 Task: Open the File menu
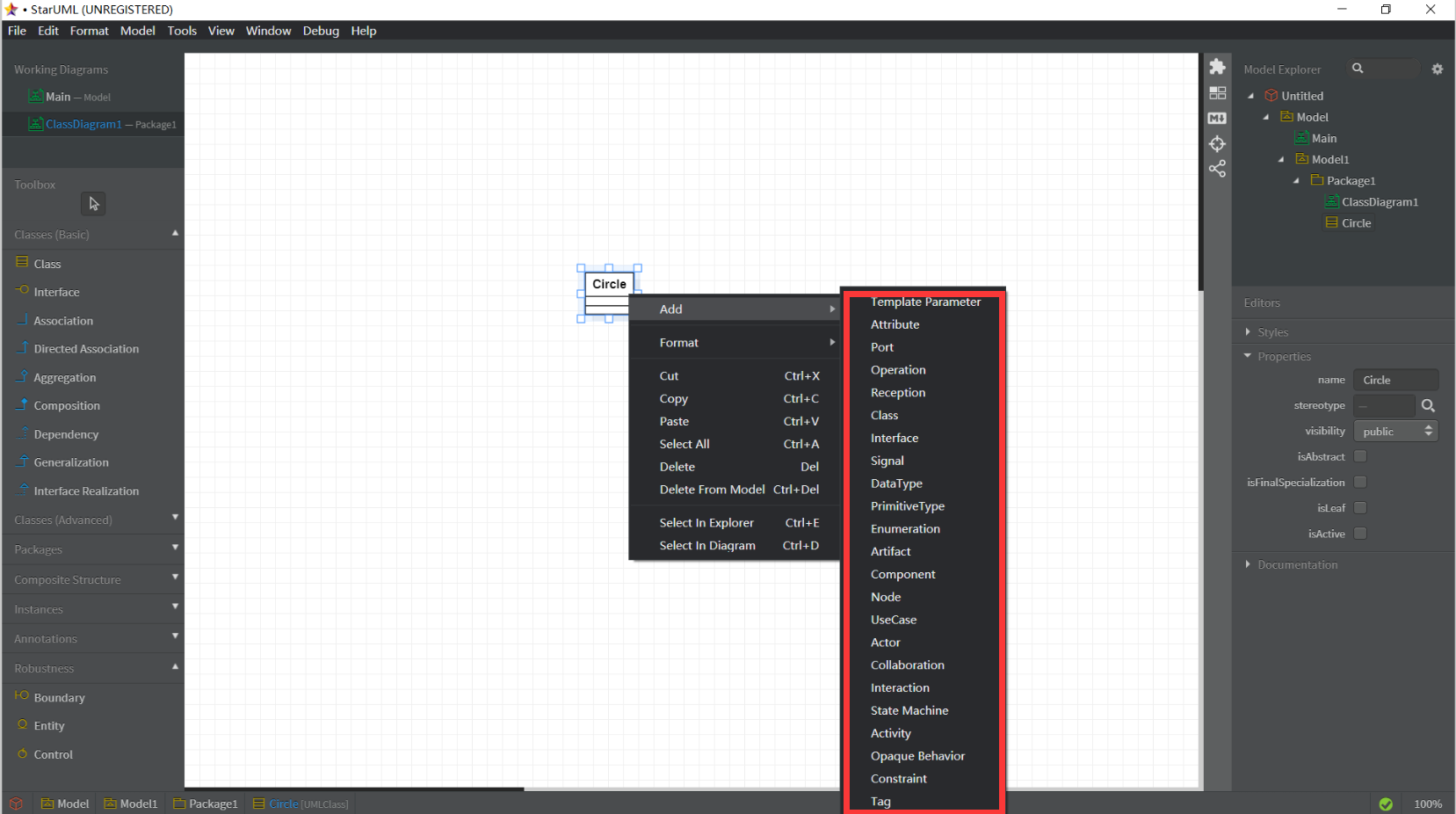(x=17, y=31)
